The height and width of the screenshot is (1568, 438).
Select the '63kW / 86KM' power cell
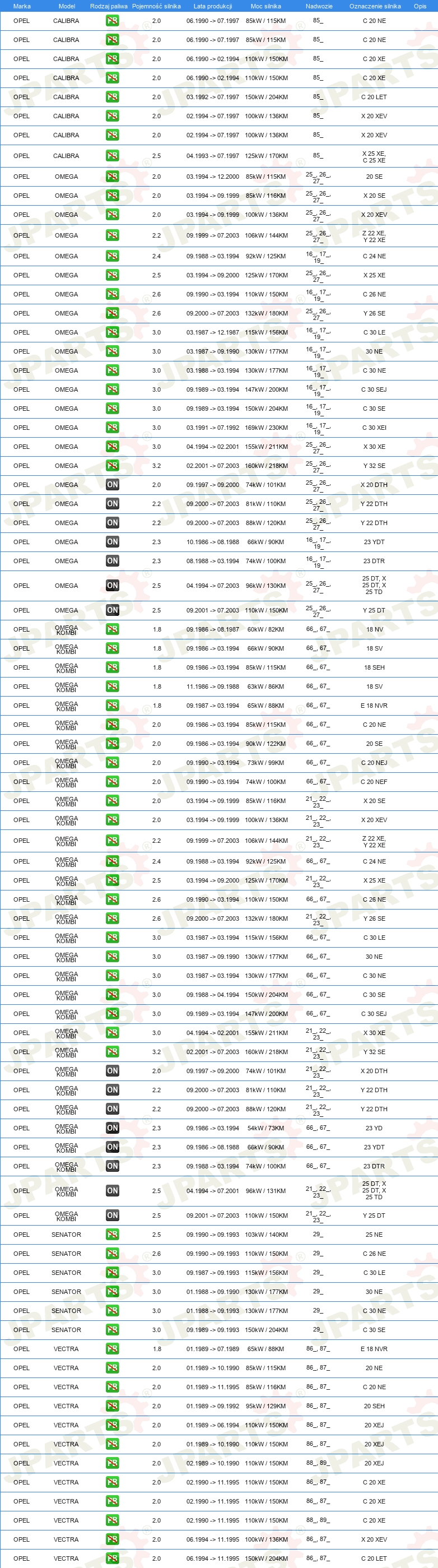pos(267,686)
